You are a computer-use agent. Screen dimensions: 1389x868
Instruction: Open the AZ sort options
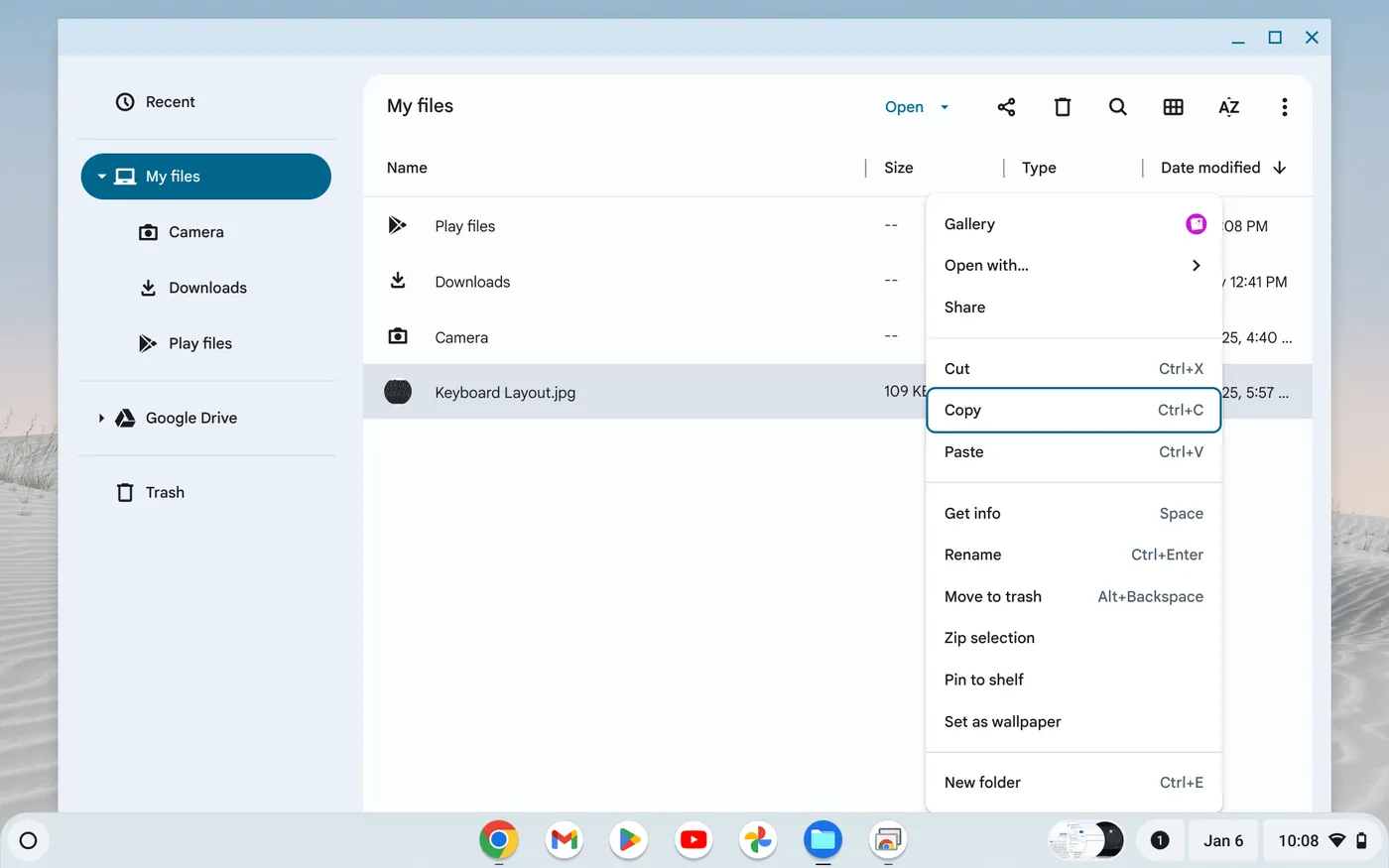[x=1229, y=107]
